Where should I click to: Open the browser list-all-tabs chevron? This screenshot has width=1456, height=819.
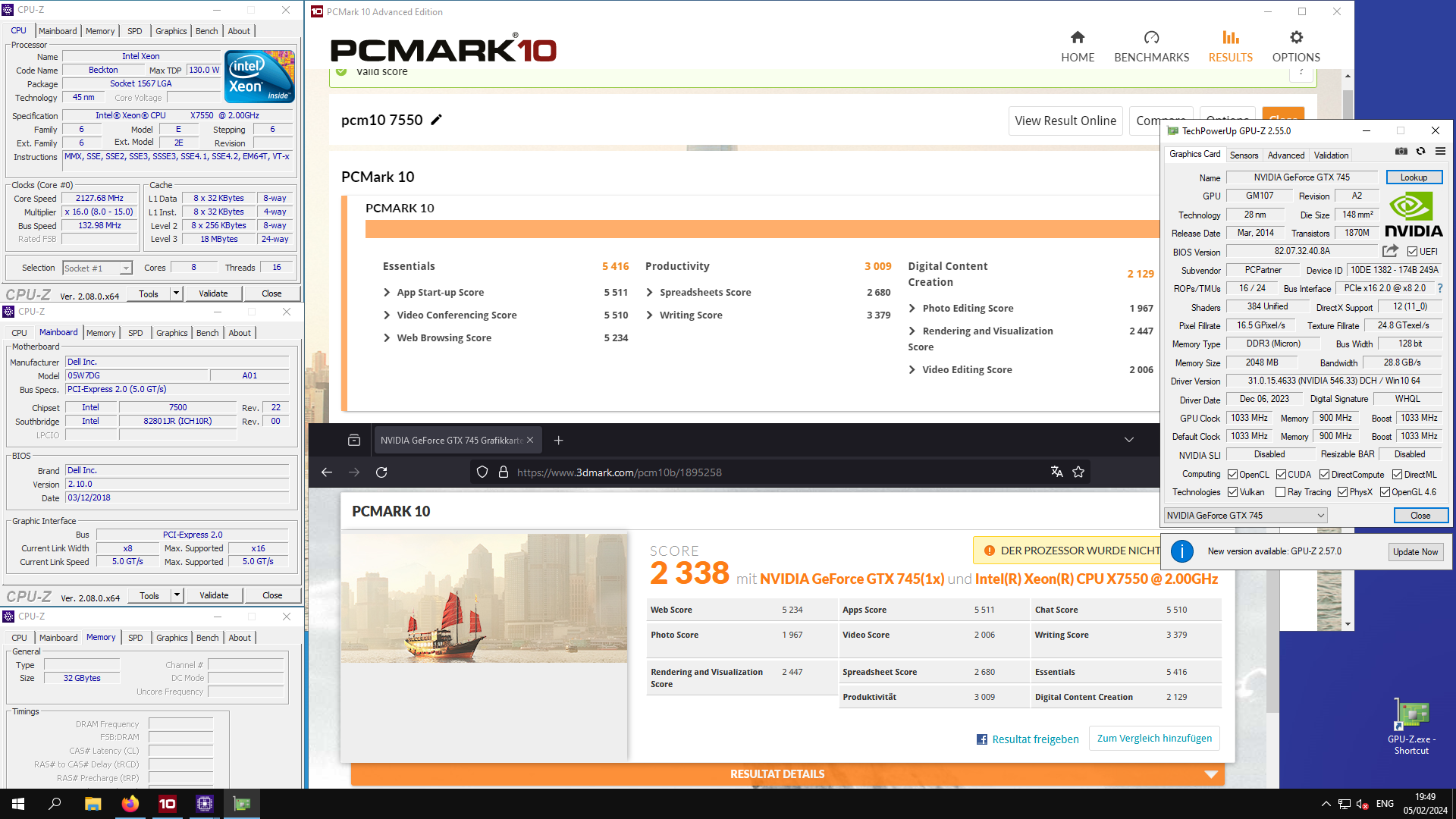click(x=1128, y=440)
